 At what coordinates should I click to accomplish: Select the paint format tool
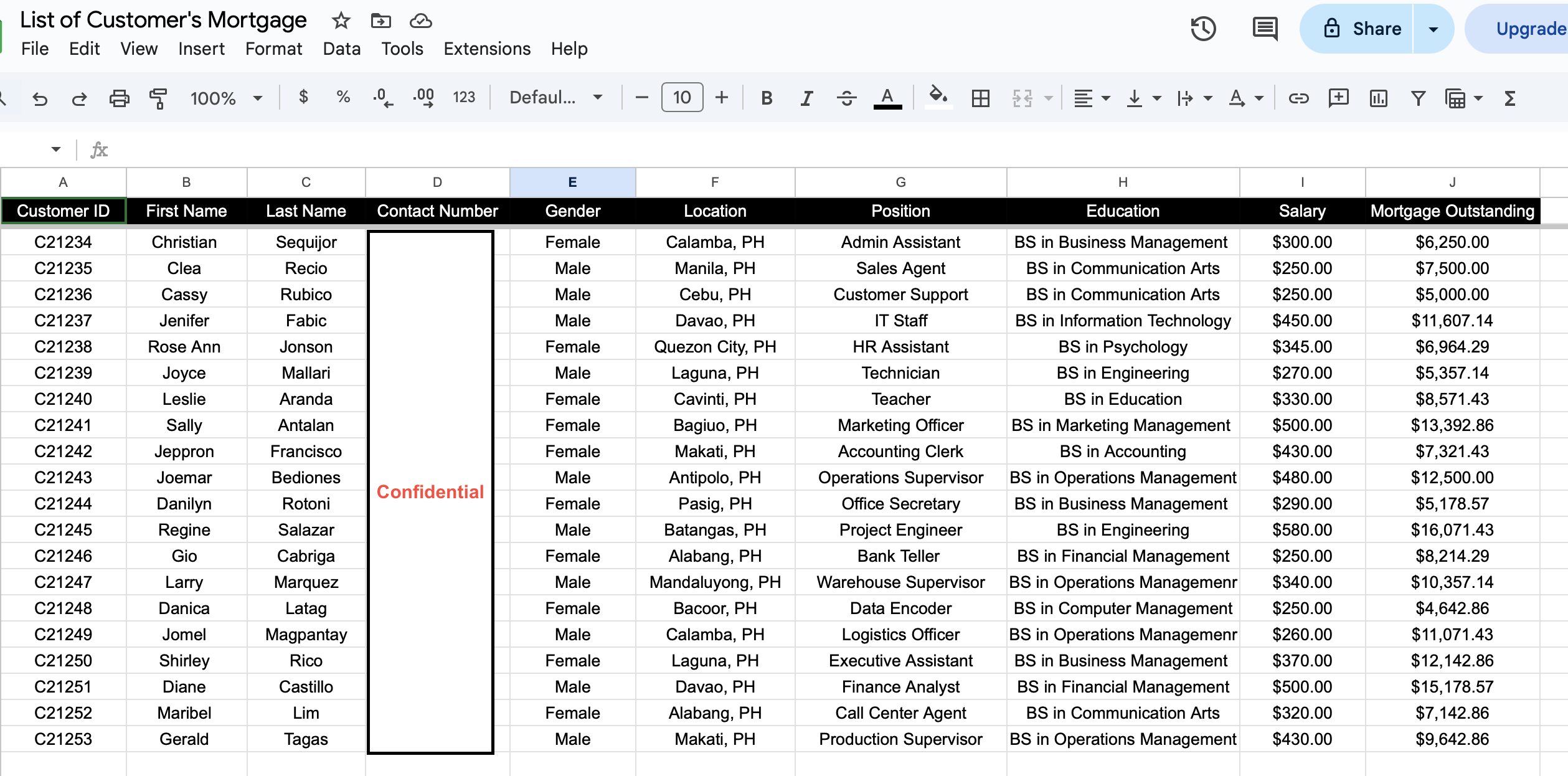click(x=158, y=98)
